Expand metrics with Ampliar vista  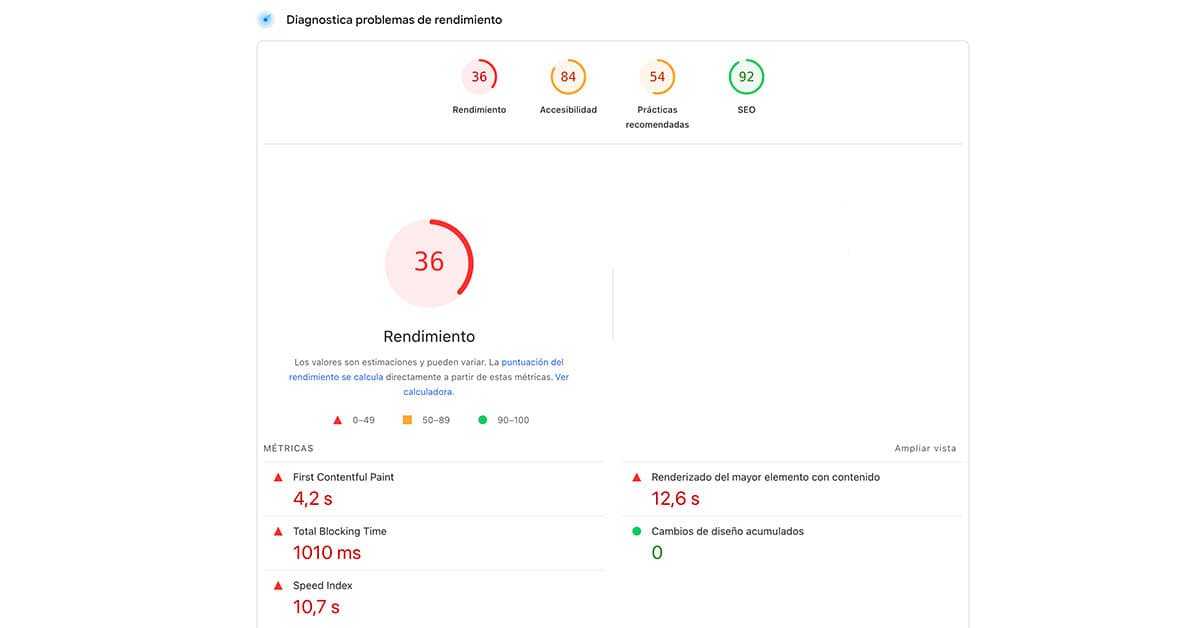[925, 449]
